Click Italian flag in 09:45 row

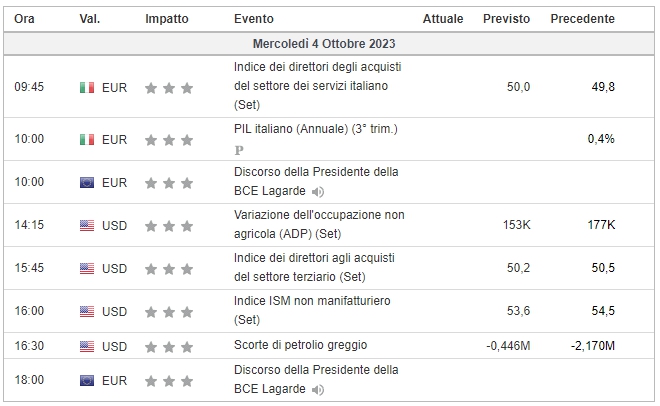tap(87, 88)
